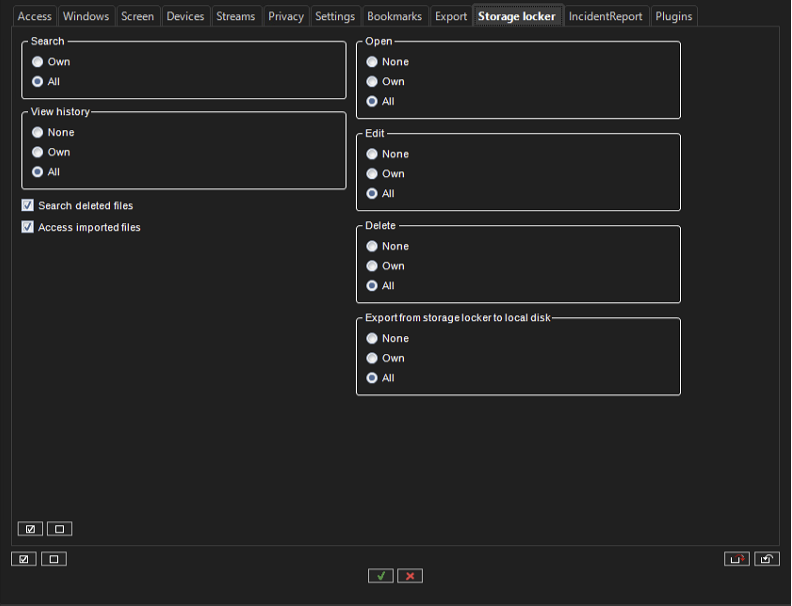Open the Devices tab

click(185, 16)
